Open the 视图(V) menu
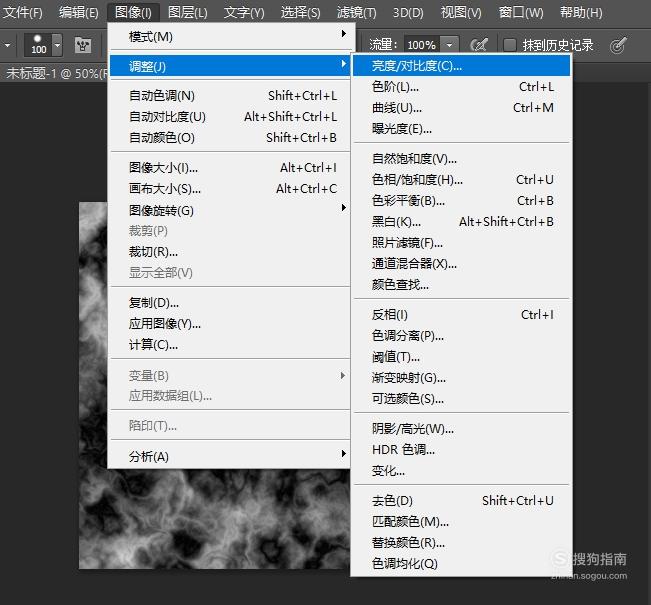The image size is (651, 605). pos(461,12)
